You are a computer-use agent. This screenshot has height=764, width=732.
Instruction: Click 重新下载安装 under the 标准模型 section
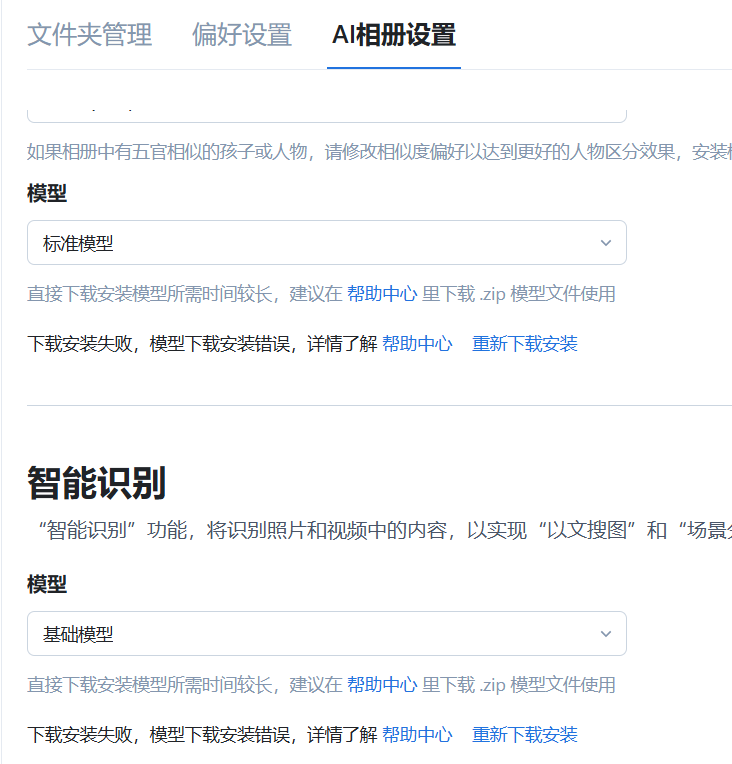525,344
